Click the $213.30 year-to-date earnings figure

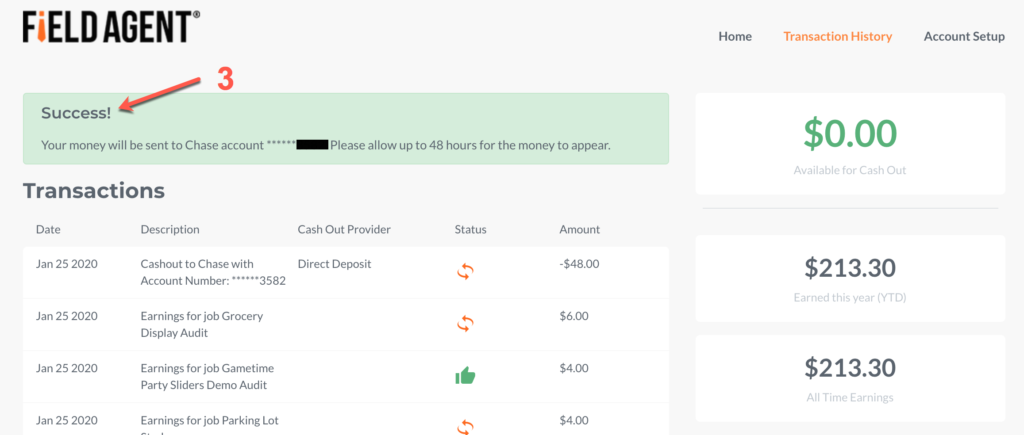pos(850,268)
